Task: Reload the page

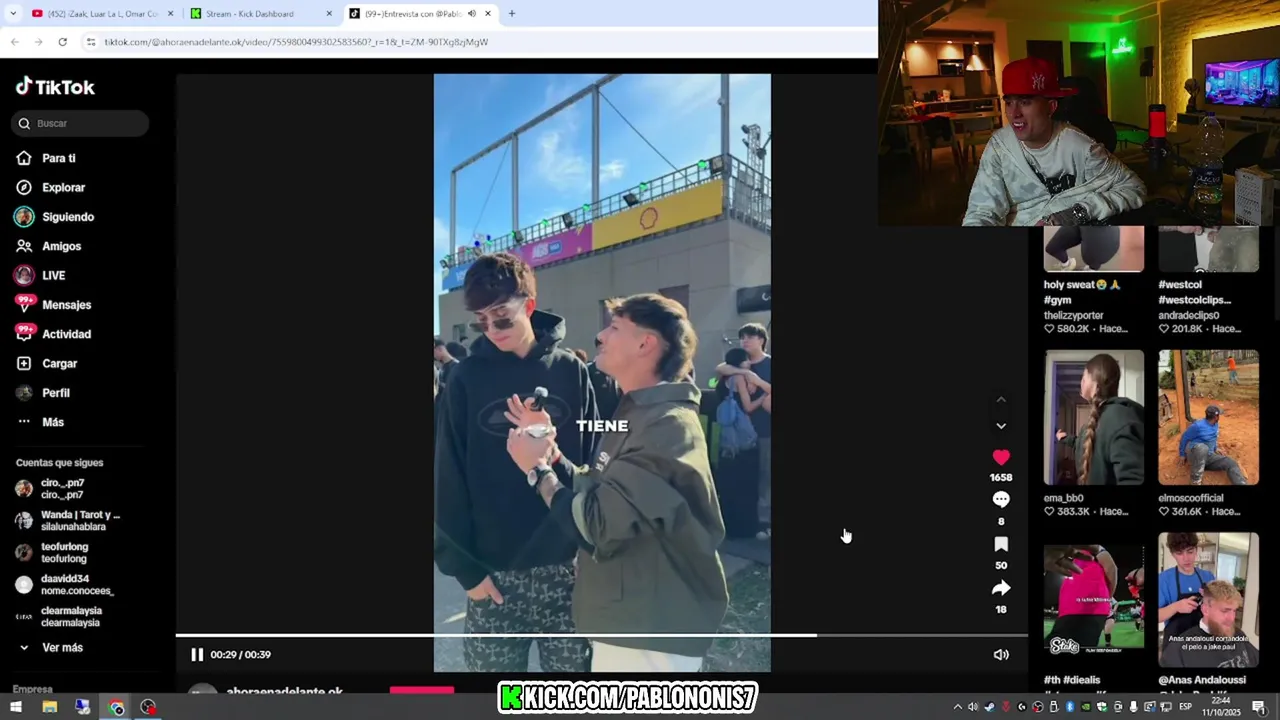Action: (62, 42)
